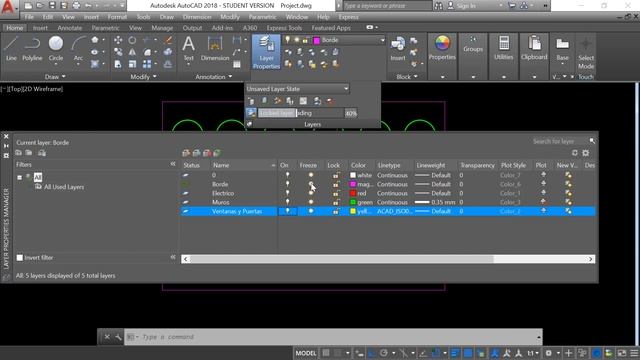Adjust the locked layer fading slider
640x360 pixels.
[x=301, y=113]
